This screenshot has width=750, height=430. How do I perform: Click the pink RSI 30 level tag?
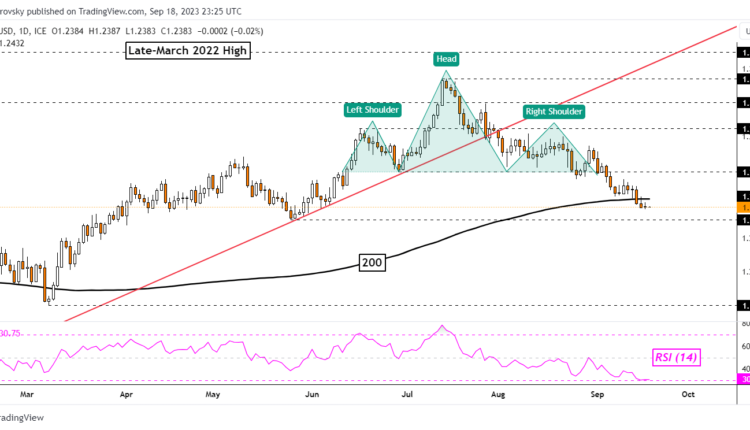(x=743, y=380)
